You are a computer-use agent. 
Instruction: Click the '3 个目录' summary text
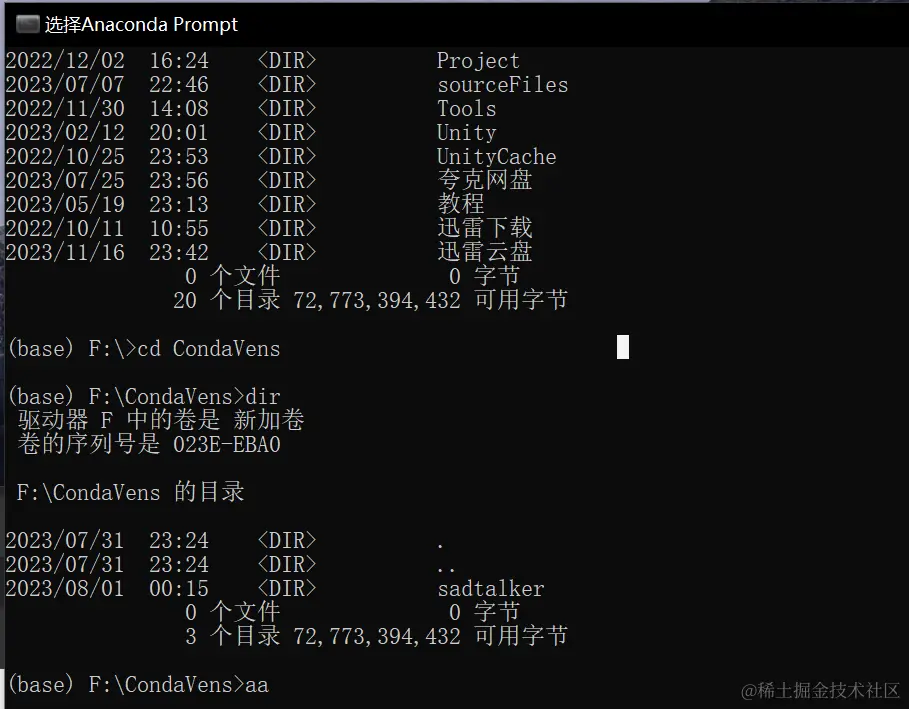click(232, 637)
